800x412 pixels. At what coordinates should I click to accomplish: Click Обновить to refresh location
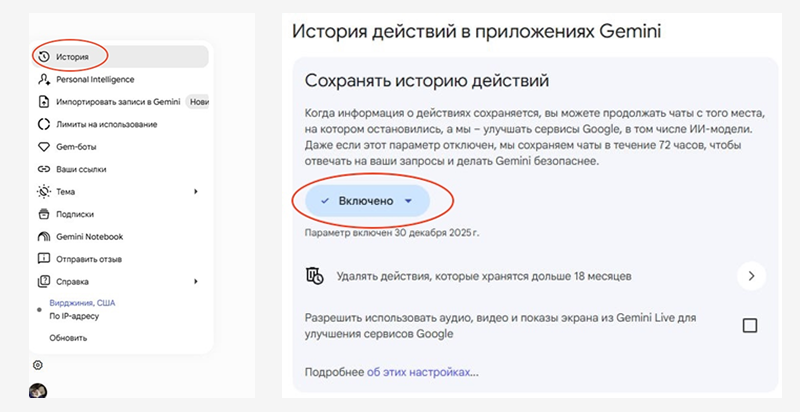point(68,338)
